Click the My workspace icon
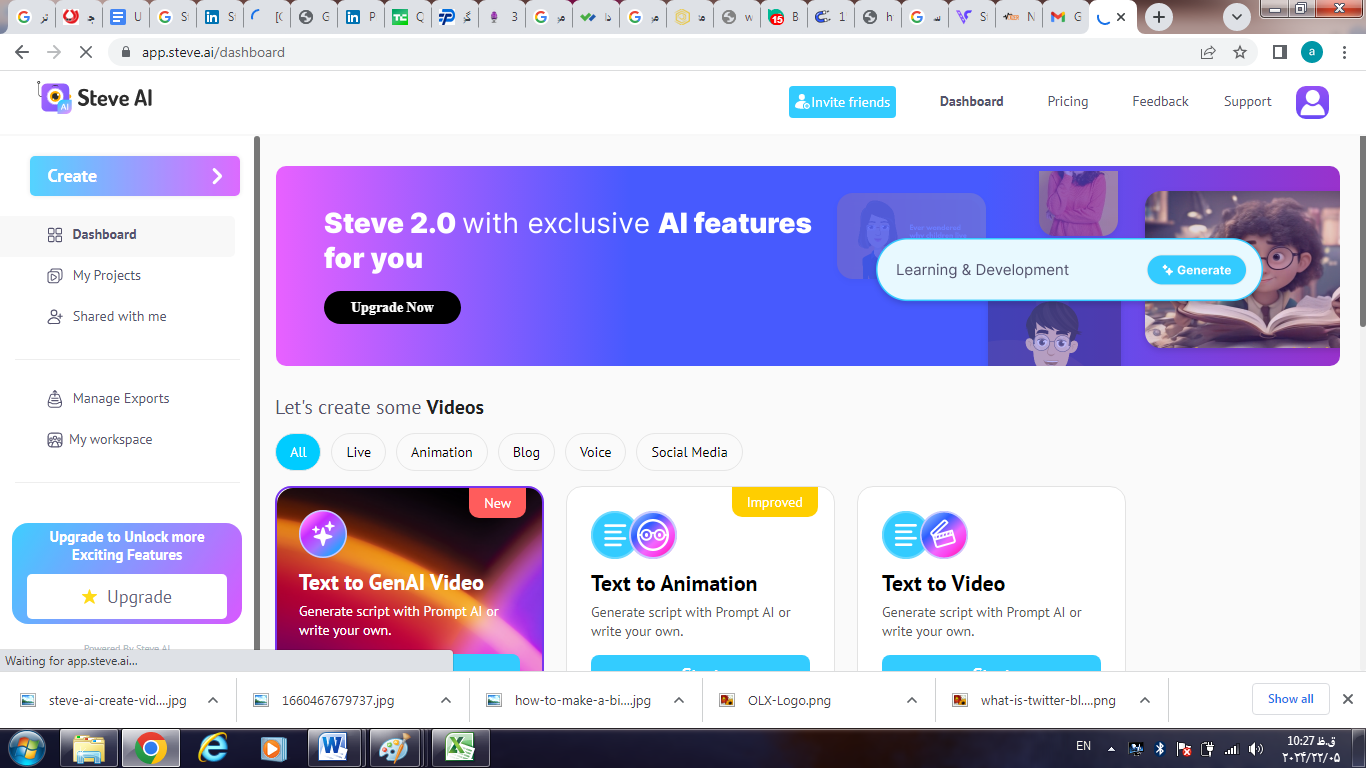Image resolution: width=1366 pixels, height=768 pixels. tap(55, 440)
